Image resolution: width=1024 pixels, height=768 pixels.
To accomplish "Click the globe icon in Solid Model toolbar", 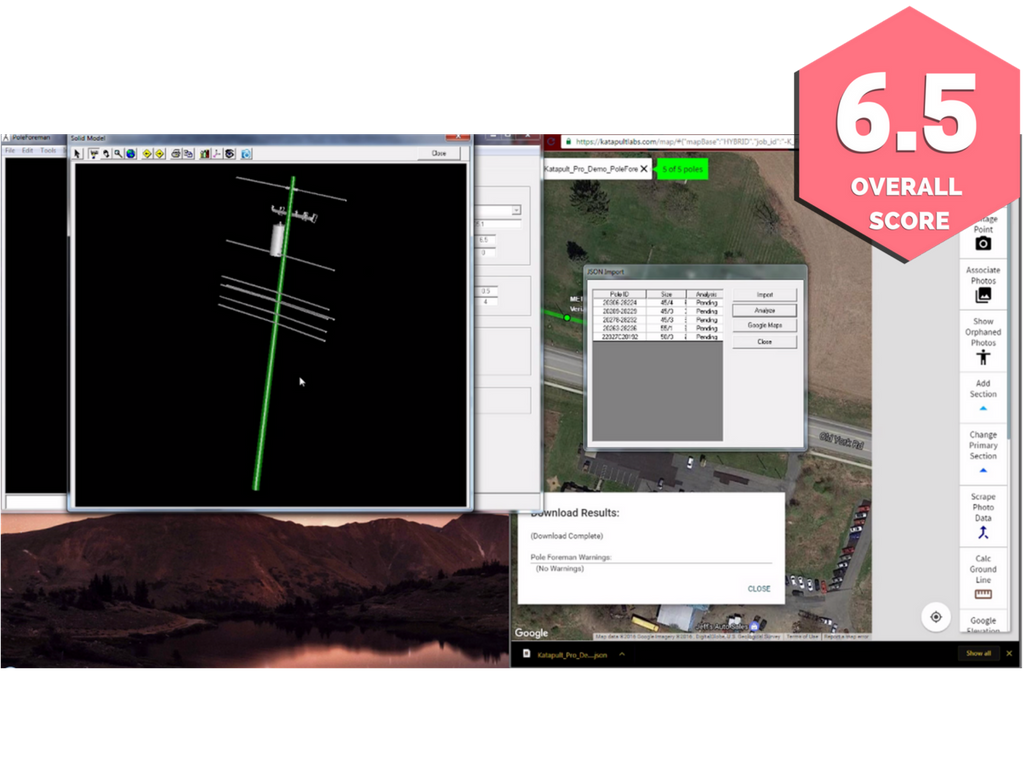I will coord(131,154).
